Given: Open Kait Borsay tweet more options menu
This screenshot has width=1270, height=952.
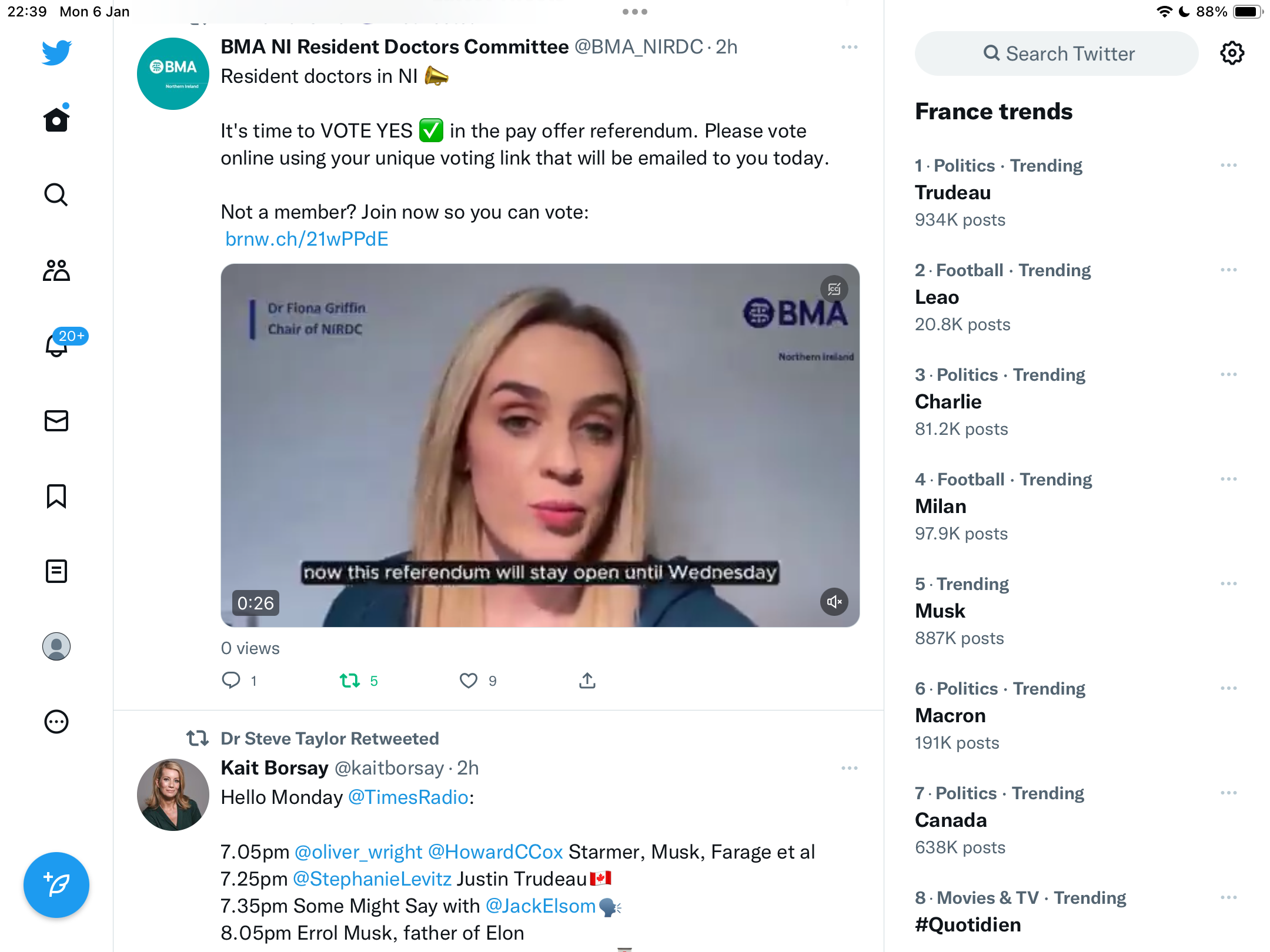Looking at the screenshot, I should click(850, 768).
